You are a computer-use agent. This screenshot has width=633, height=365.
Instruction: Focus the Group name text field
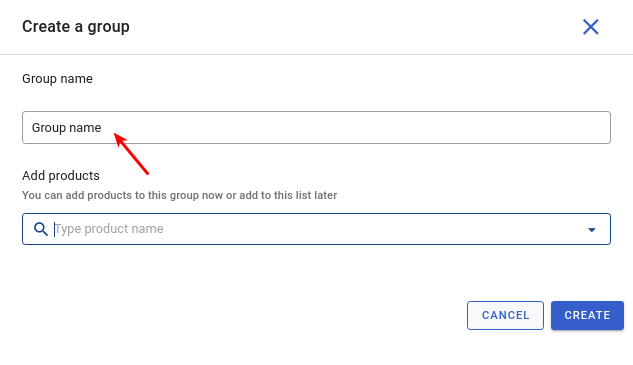316,128
